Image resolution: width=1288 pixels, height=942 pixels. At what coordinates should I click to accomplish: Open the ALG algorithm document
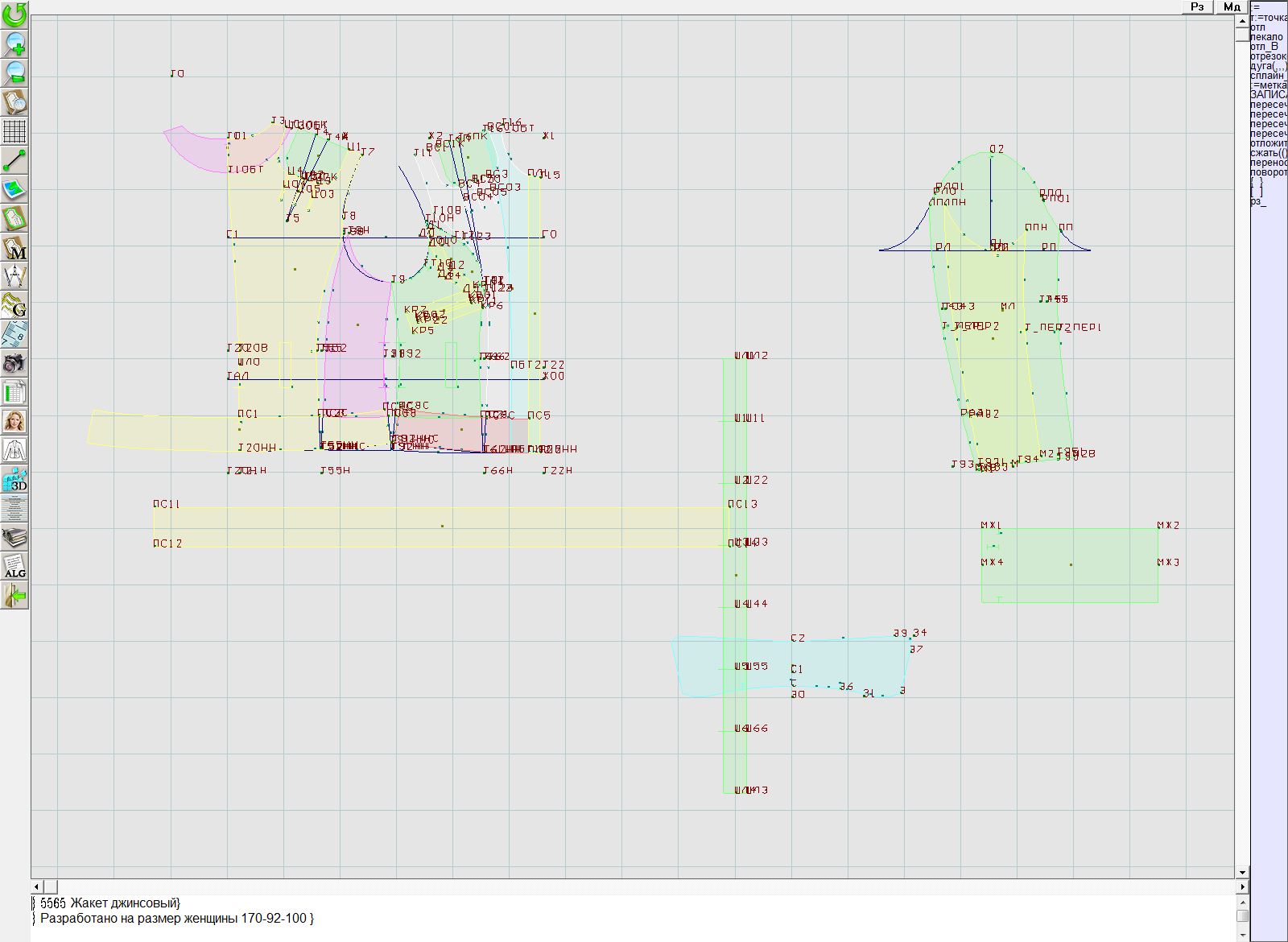(x=14, y=567)
